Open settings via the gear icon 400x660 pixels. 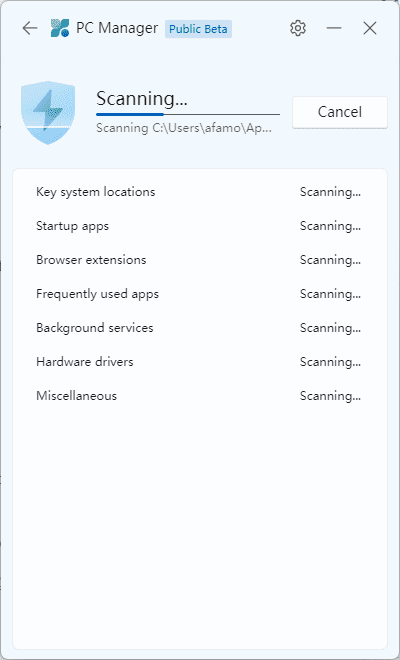coord(298,28)
